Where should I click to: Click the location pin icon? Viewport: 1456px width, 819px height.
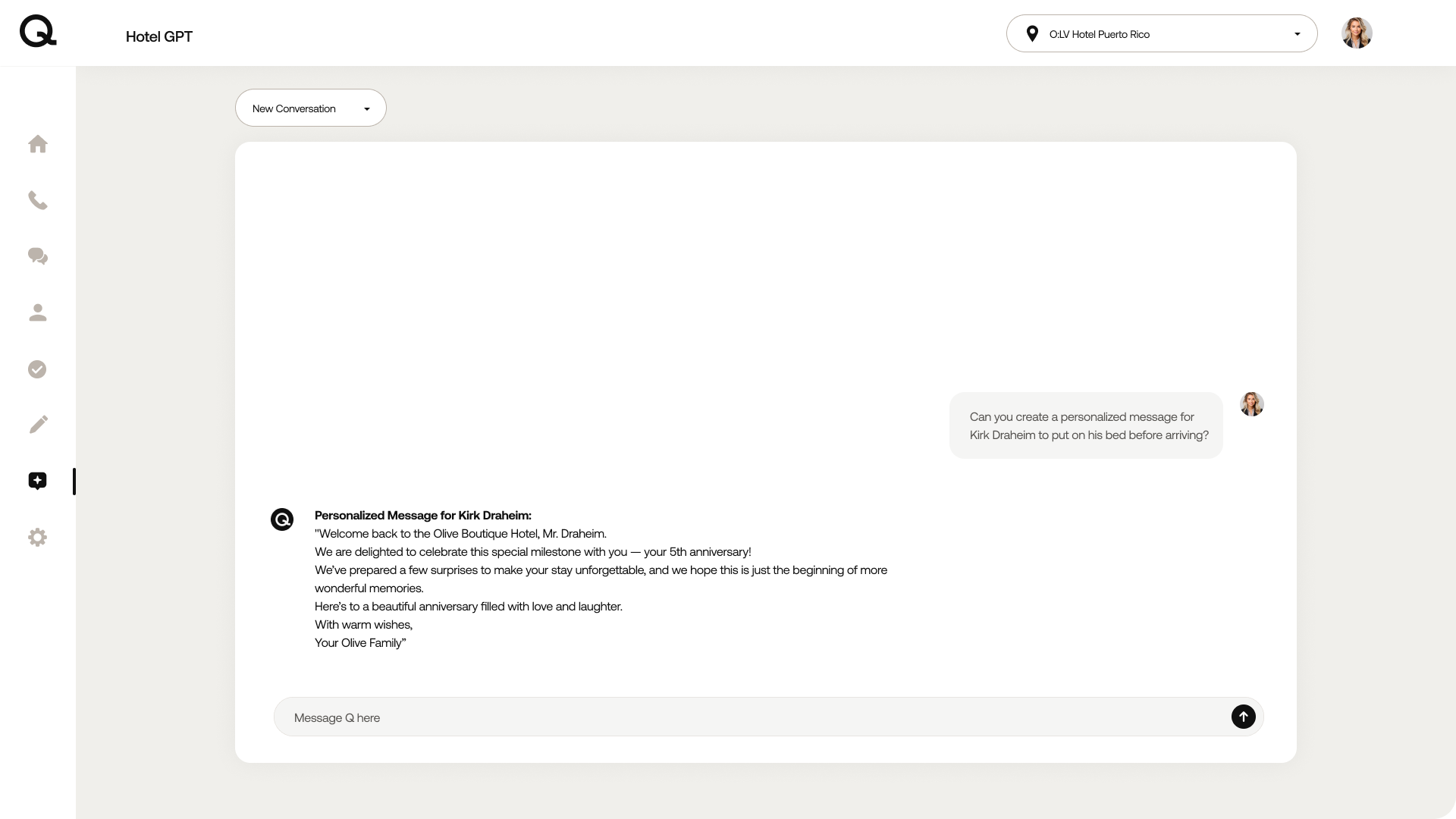coord(1032,34)
